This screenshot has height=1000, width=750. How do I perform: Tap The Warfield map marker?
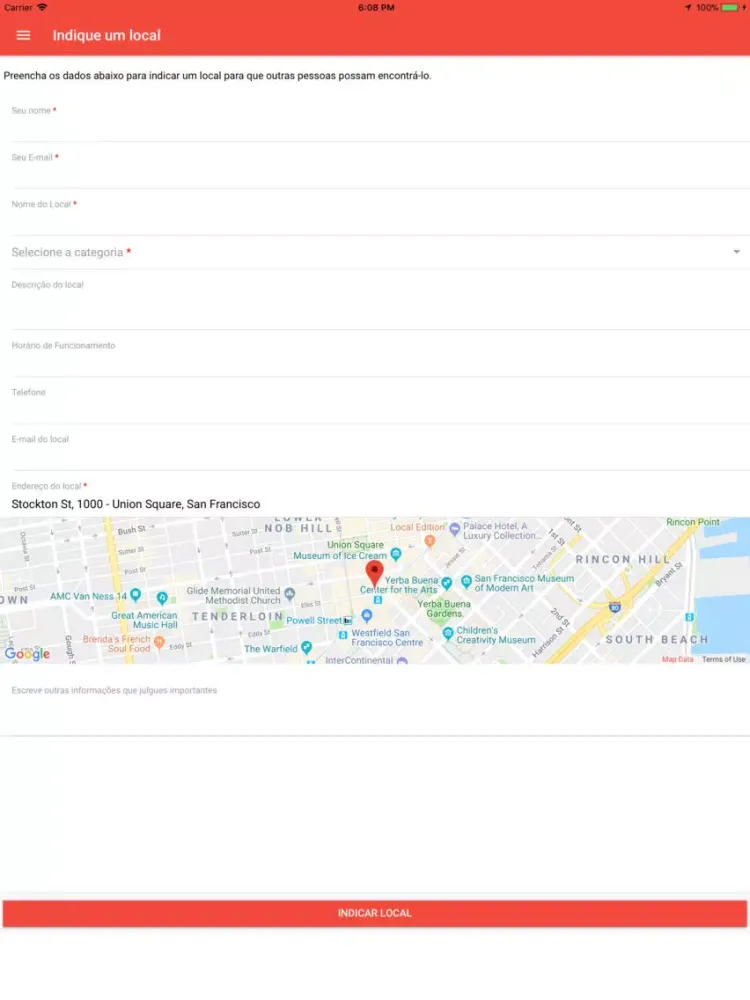tap(306, 647)
